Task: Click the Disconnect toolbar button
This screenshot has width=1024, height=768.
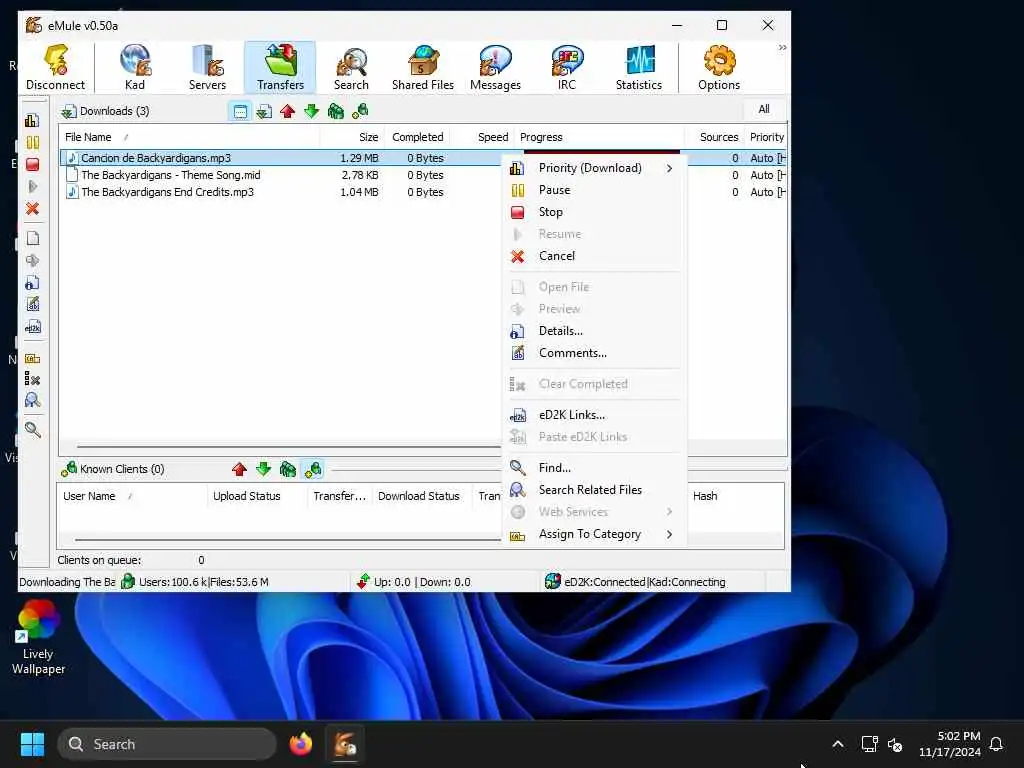Action: [x=56, y=67]
